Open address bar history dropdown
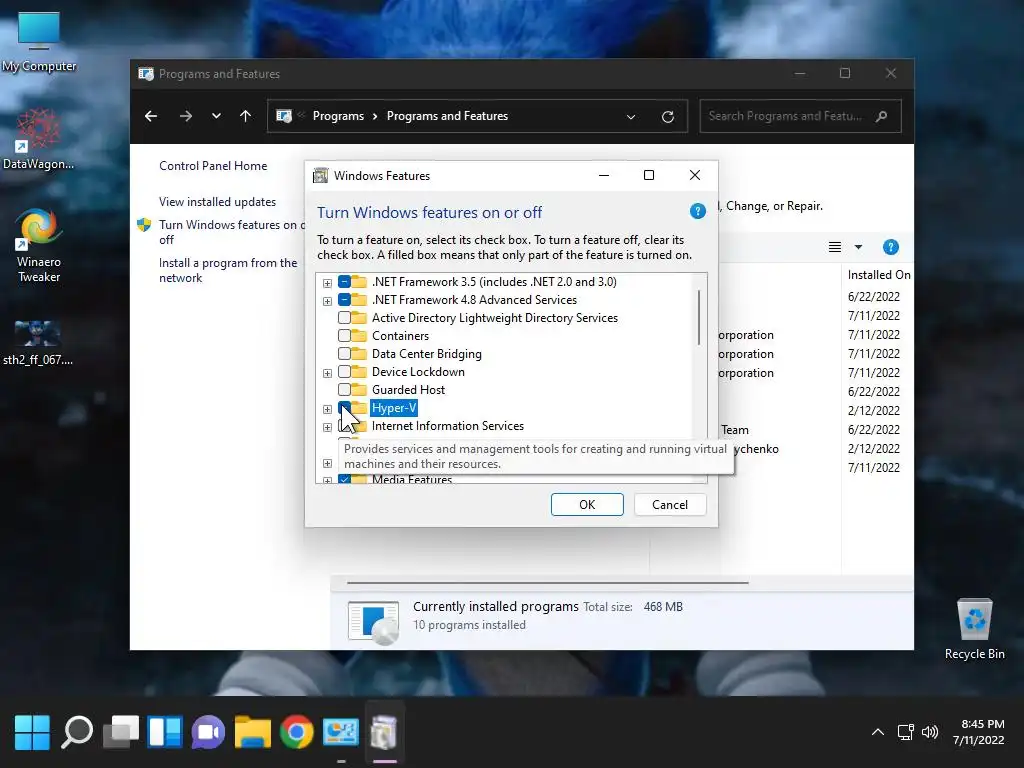 pyautogui.click(x=631, y=116)
